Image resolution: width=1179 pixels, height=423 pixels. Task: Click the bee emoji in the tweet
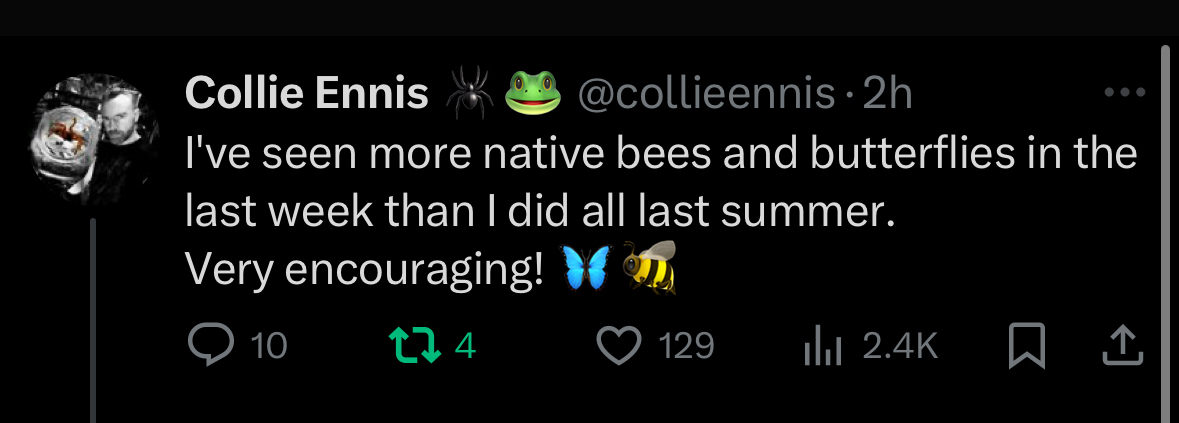(x=650, y=268)
